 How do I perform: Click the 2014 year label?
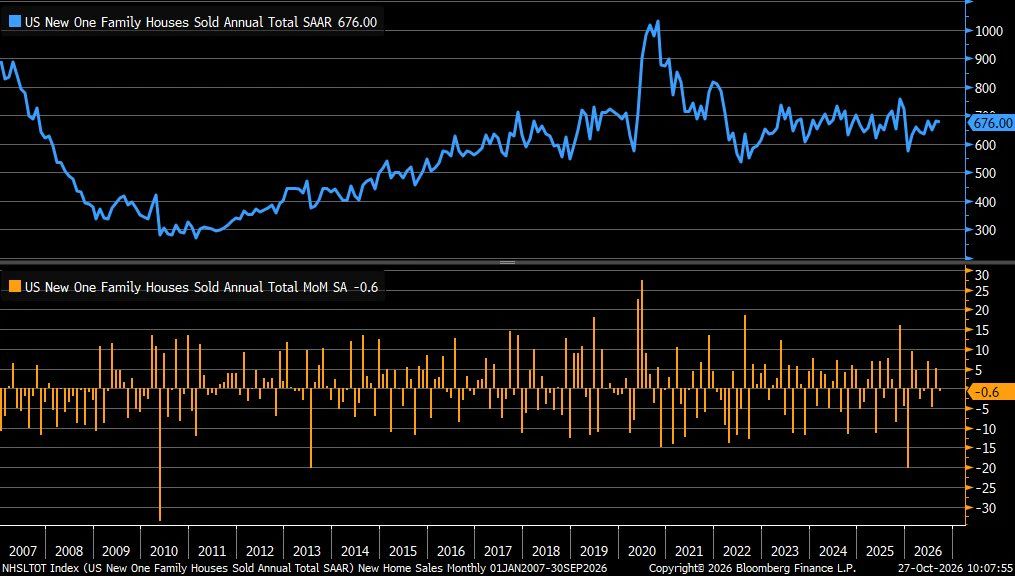(355, 551)
